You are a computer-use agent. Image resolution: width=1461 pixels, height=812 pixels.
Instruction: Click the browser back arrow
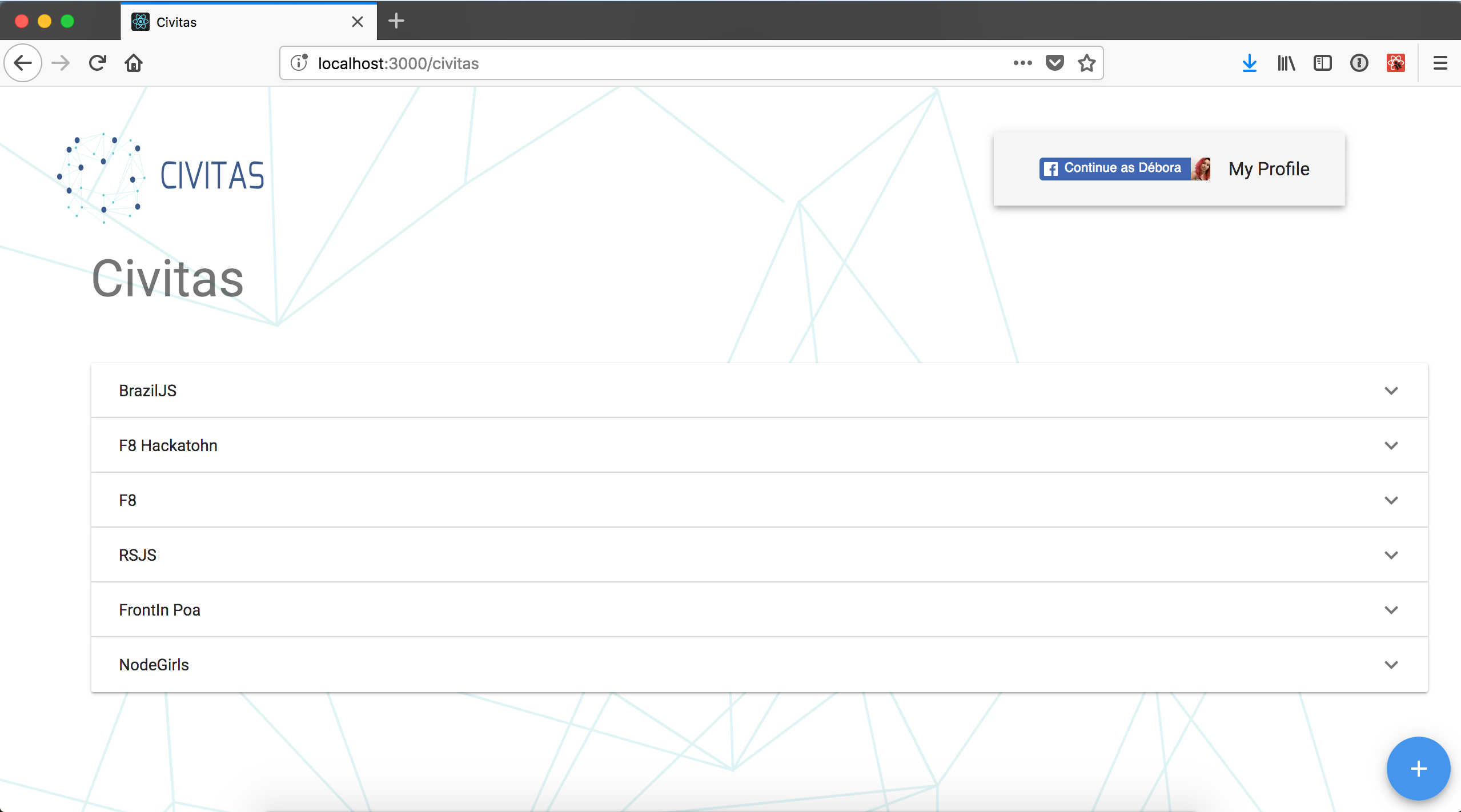(x=23, y=63)
